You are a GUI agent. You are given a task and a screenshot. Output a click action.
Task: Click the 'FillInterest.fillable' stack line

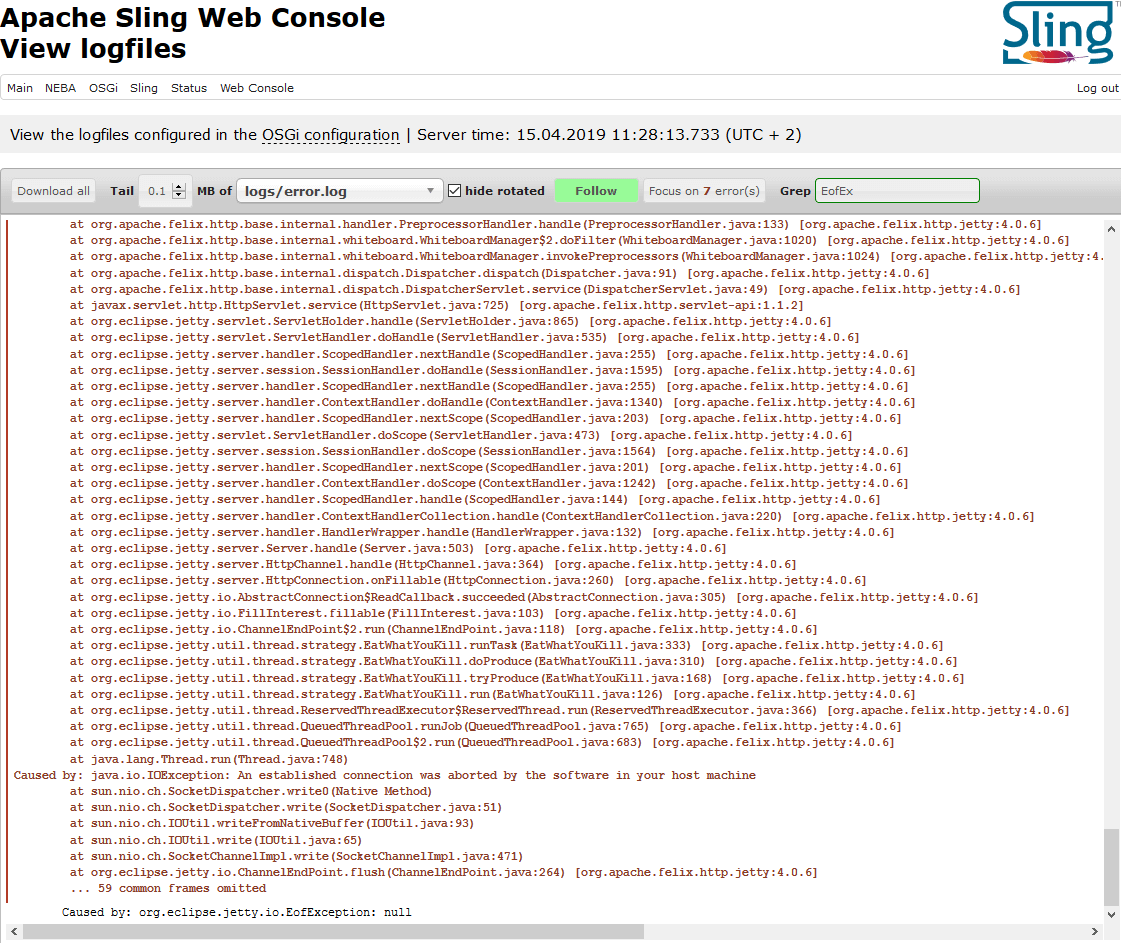(x=433, y=613)
